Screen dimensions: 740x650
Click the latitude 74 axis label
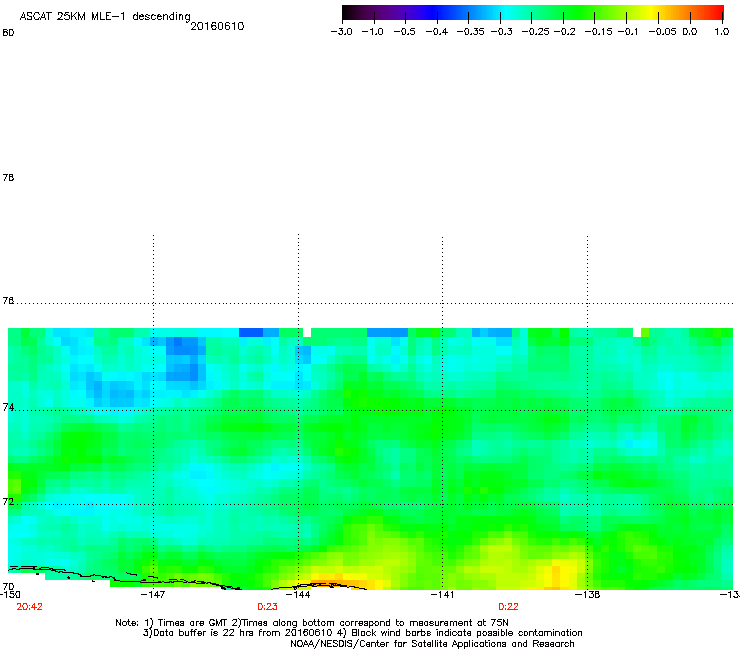(x=8, y=407)
